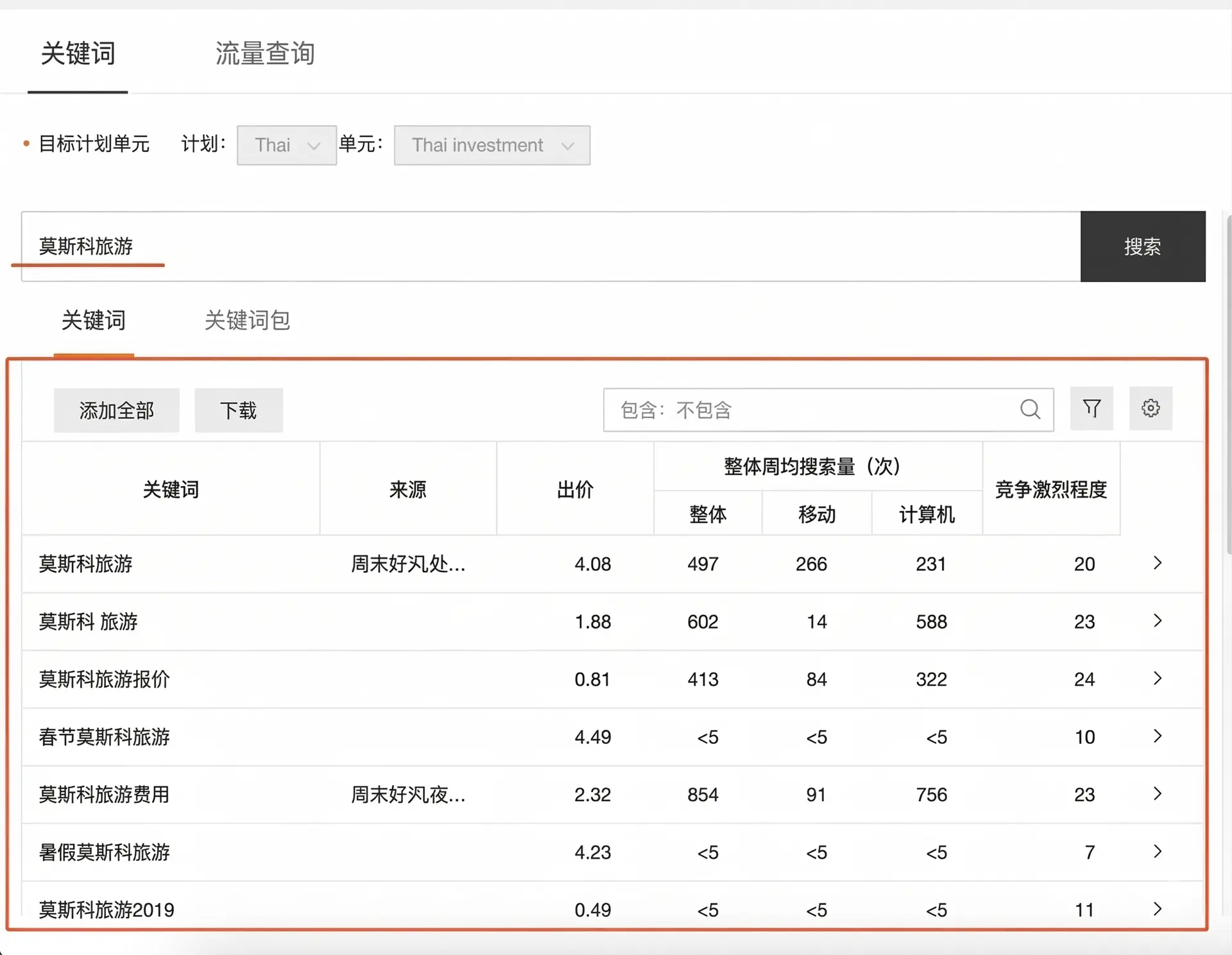
Task: Select keyword 春节莫斯科旅游
Action: 104,737
